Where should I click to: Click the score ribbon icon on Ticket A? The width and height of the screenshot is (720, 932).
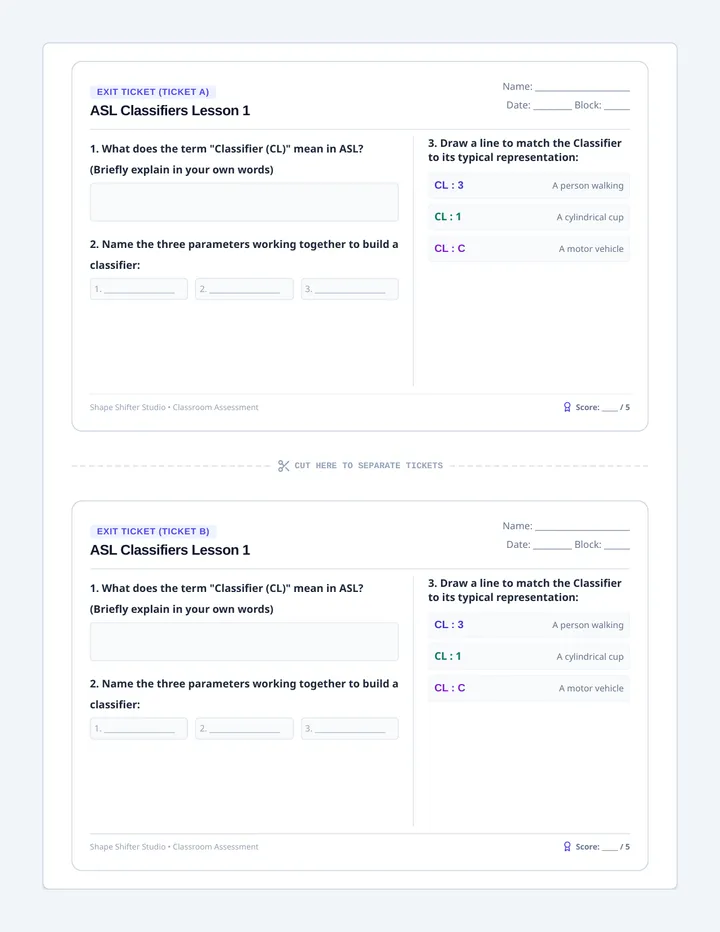567,407
